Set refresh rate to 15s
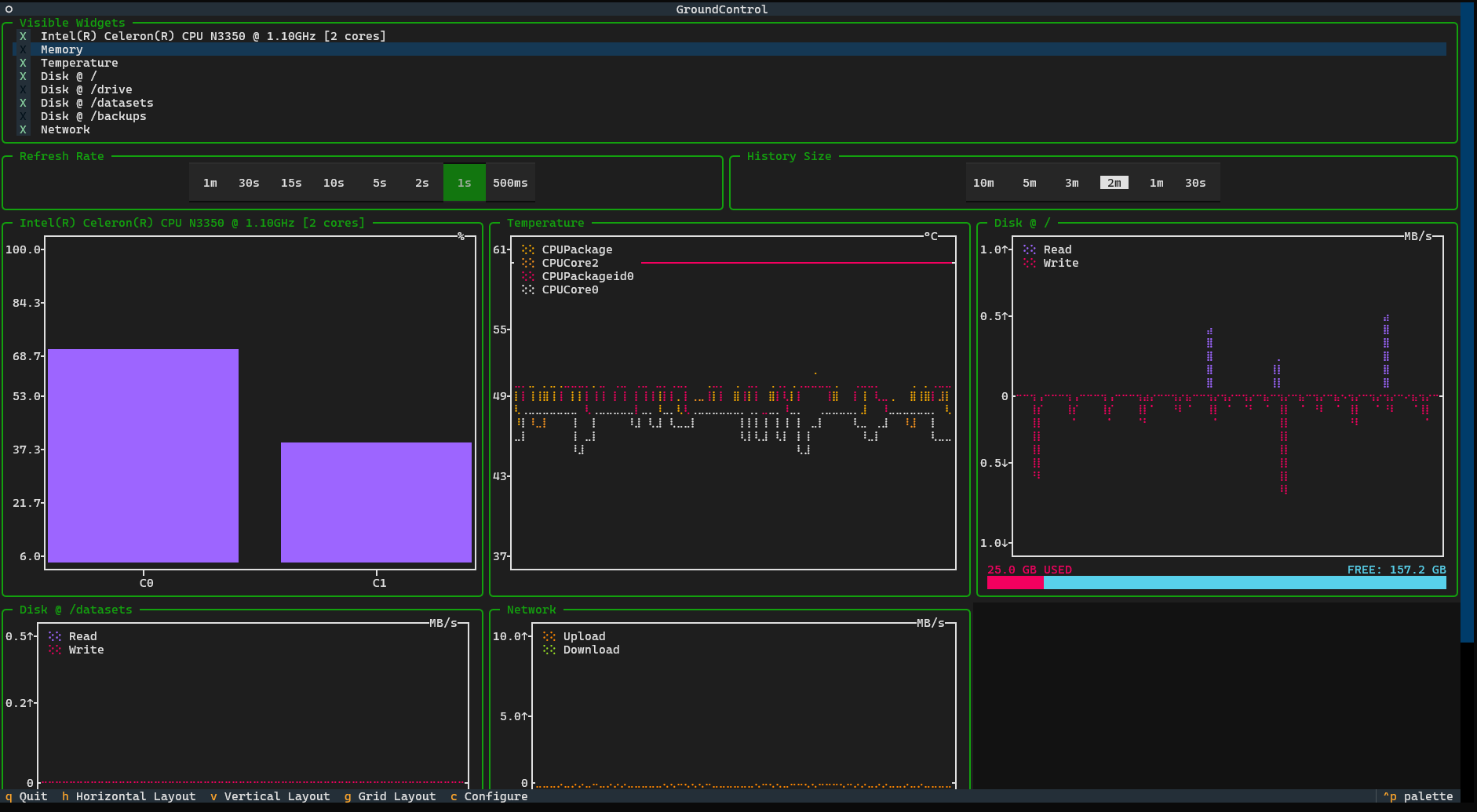 pyautogui.click(x=291, y=183)
